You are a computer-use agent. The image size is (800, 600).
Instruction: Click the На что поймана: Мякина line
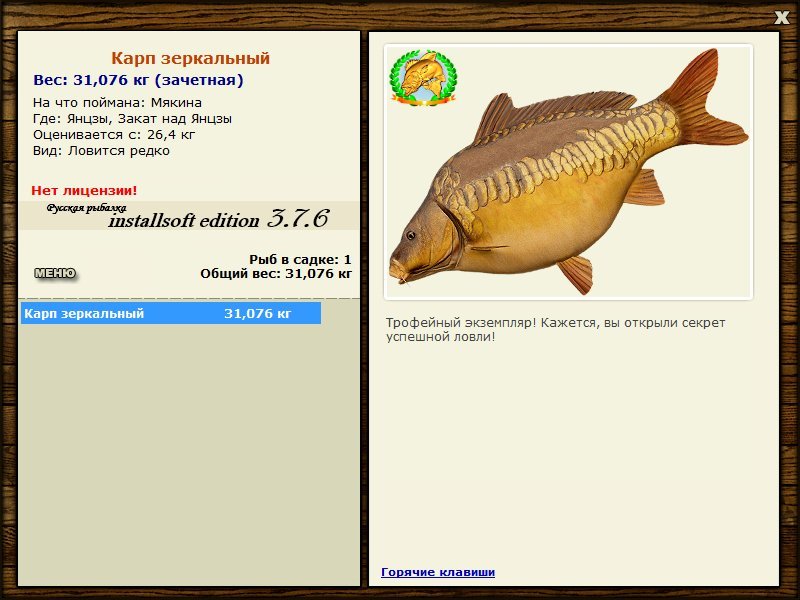117,102
